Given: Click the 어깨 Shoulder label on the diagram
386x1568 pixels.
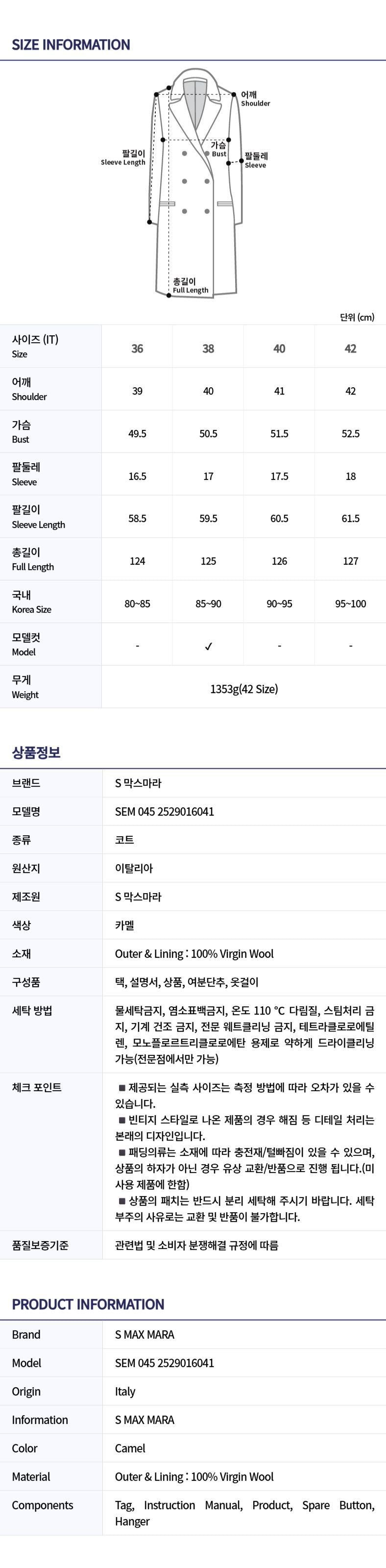Looking at the screenshot, I should tap(255, 99).
